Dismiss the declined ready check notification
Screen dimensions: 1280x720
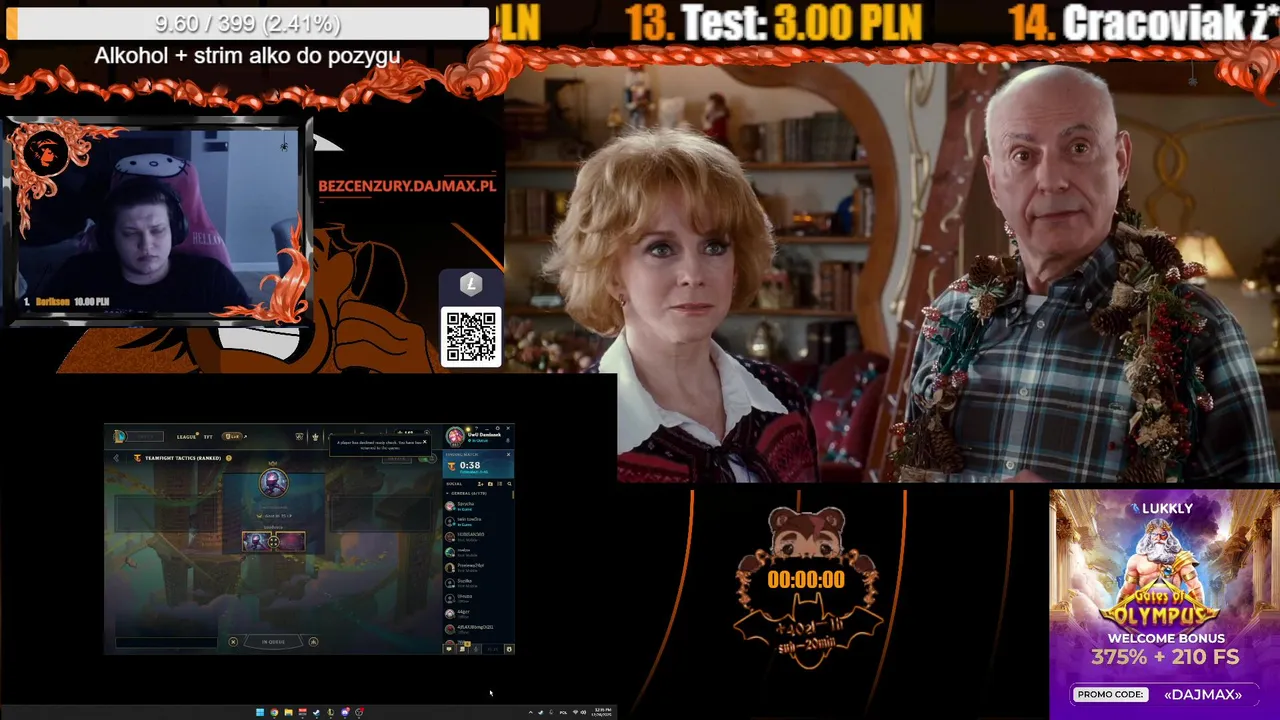[424, 442]
